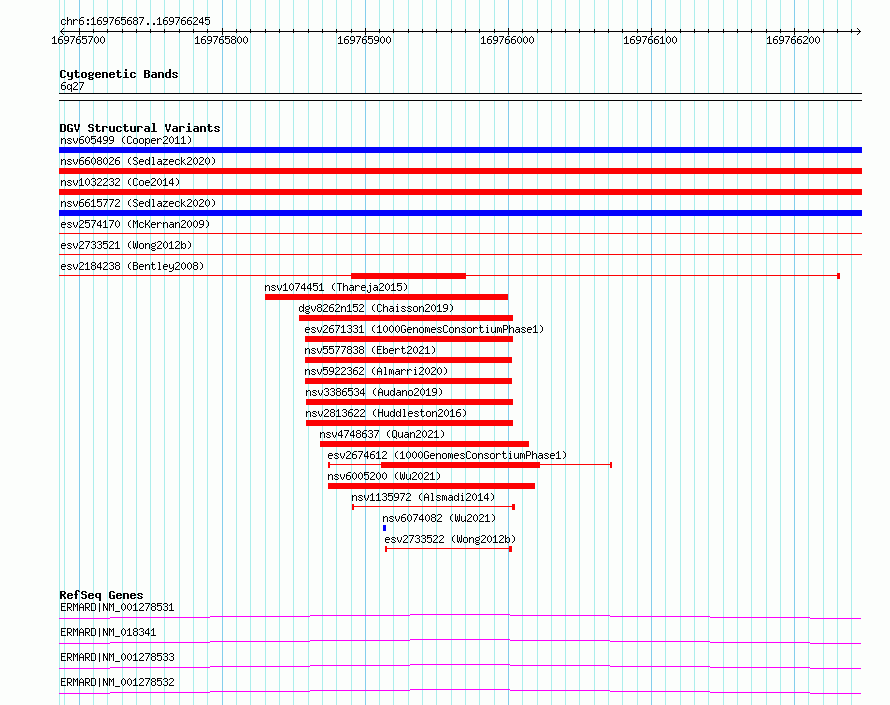Select the nsv3386534 red variant bar
Viewport: 890px width, 705px height.
[409, 402]
